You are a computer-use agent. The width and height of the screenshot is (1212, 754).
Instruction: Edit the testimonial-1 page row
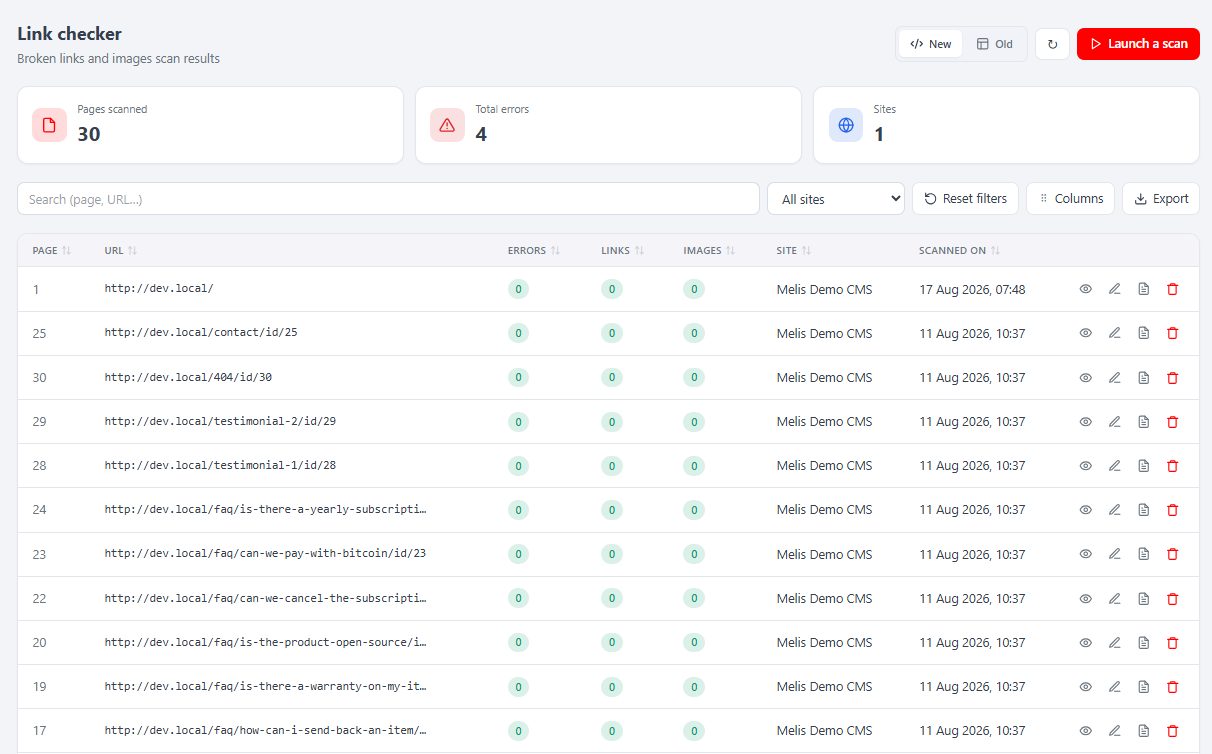pyautogui.click(x=1114, y=466)
